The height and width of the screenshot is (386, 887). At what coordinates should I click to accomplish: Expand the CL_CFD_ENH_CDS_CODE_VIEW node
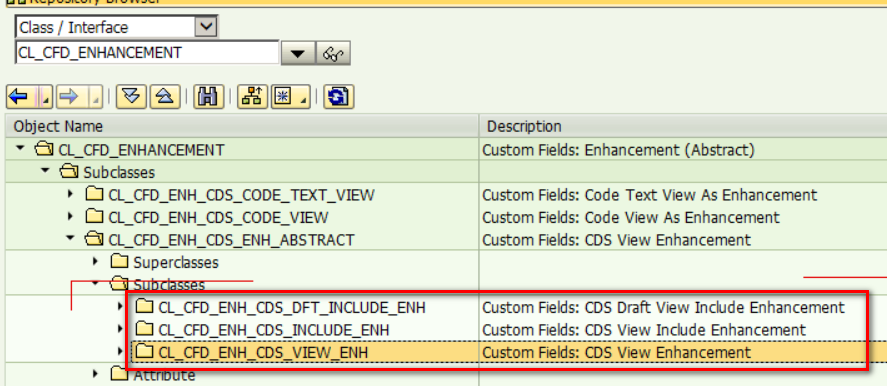point(71,217)
